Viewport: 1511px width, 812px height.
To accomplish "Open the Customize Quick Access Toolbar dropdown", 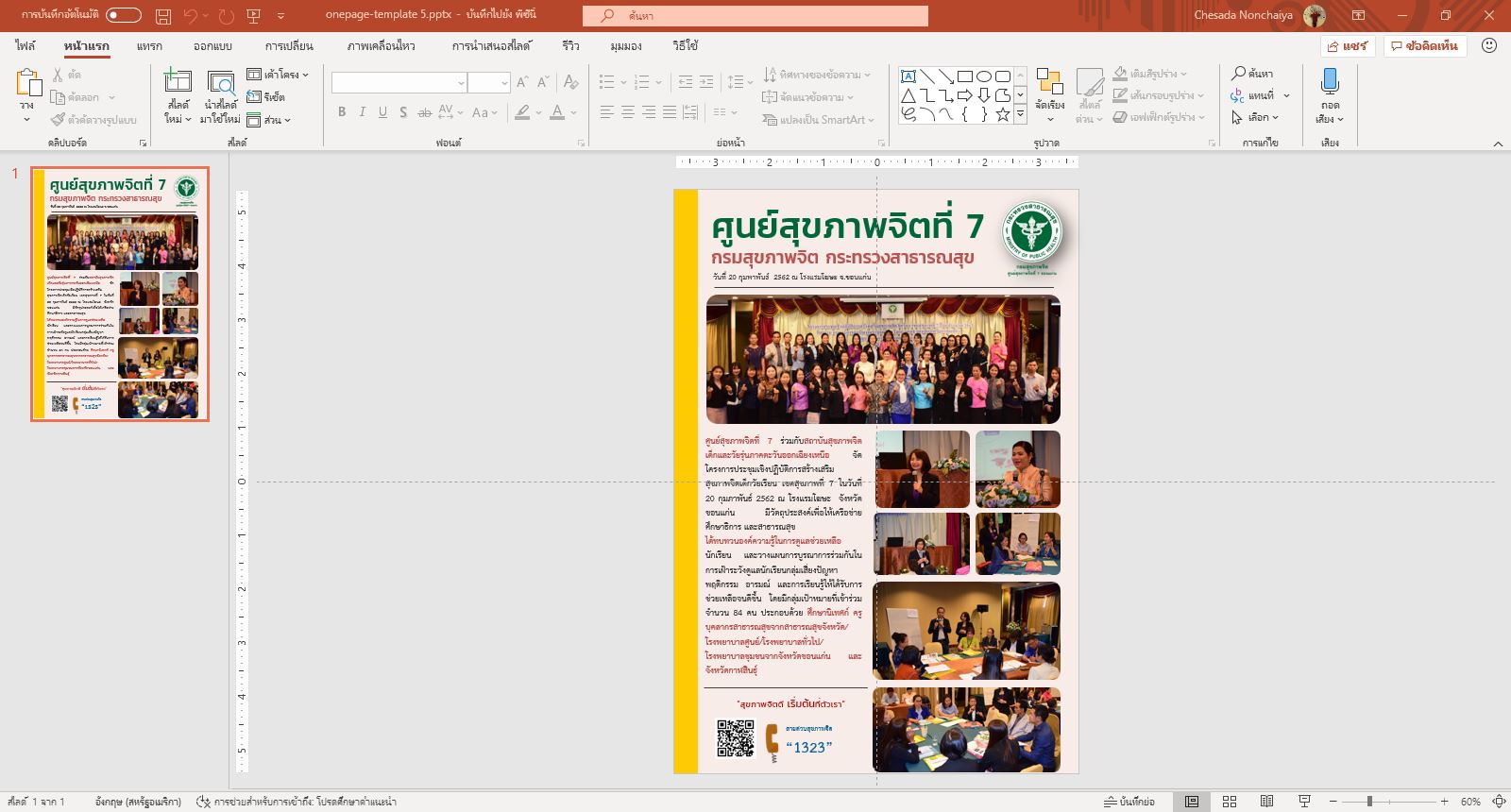I will [281, 16].
